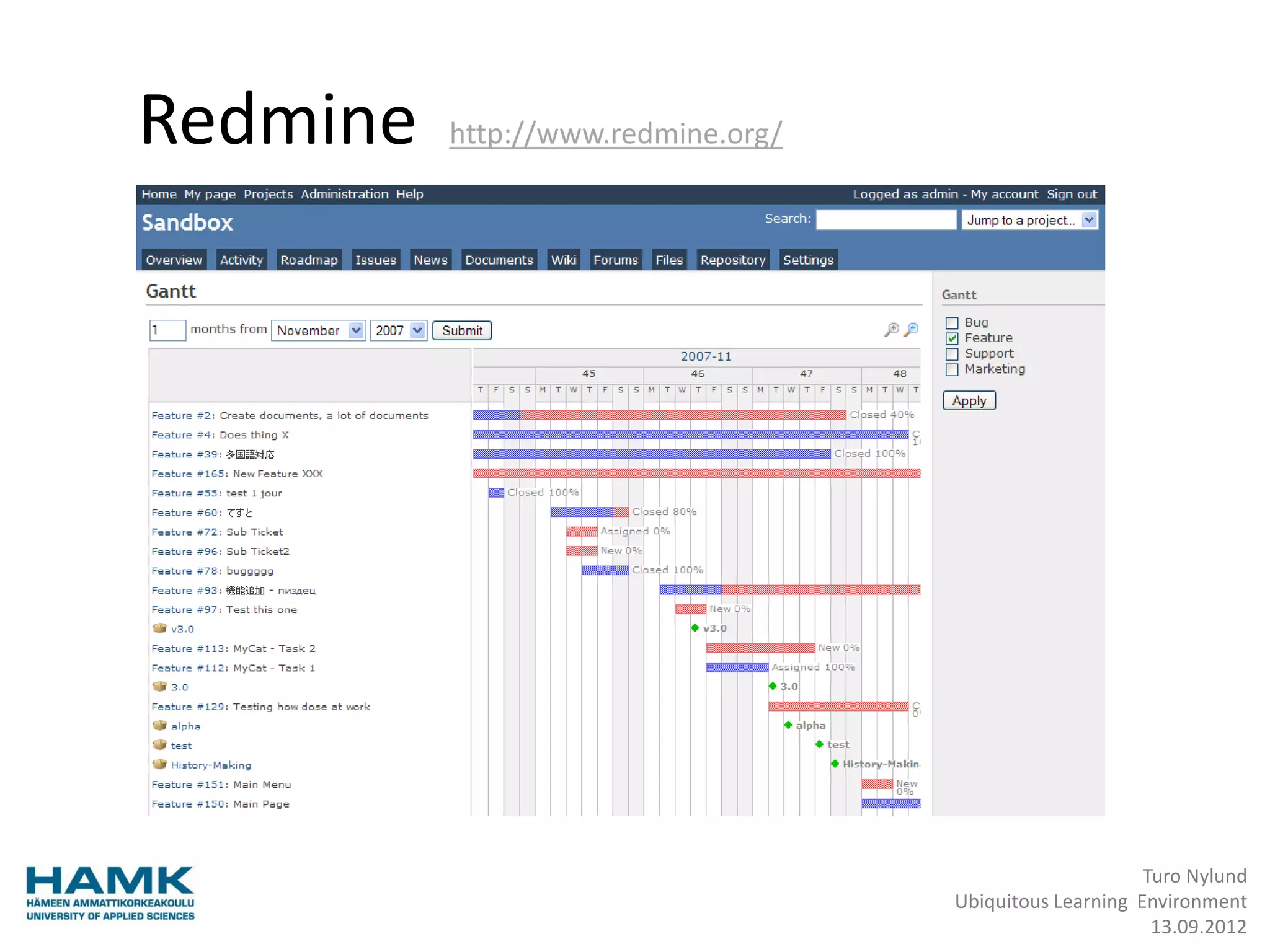Open Feature #78 buggggg
The image size is (1270, 952).
coord(213,571)
